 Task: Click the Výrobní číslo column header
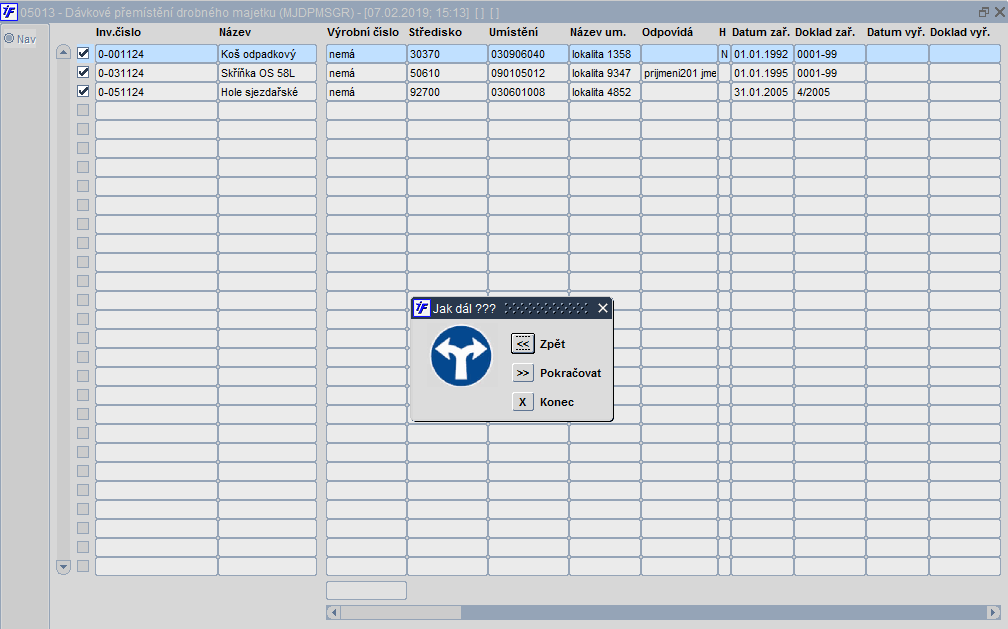[x=363, y=32]
